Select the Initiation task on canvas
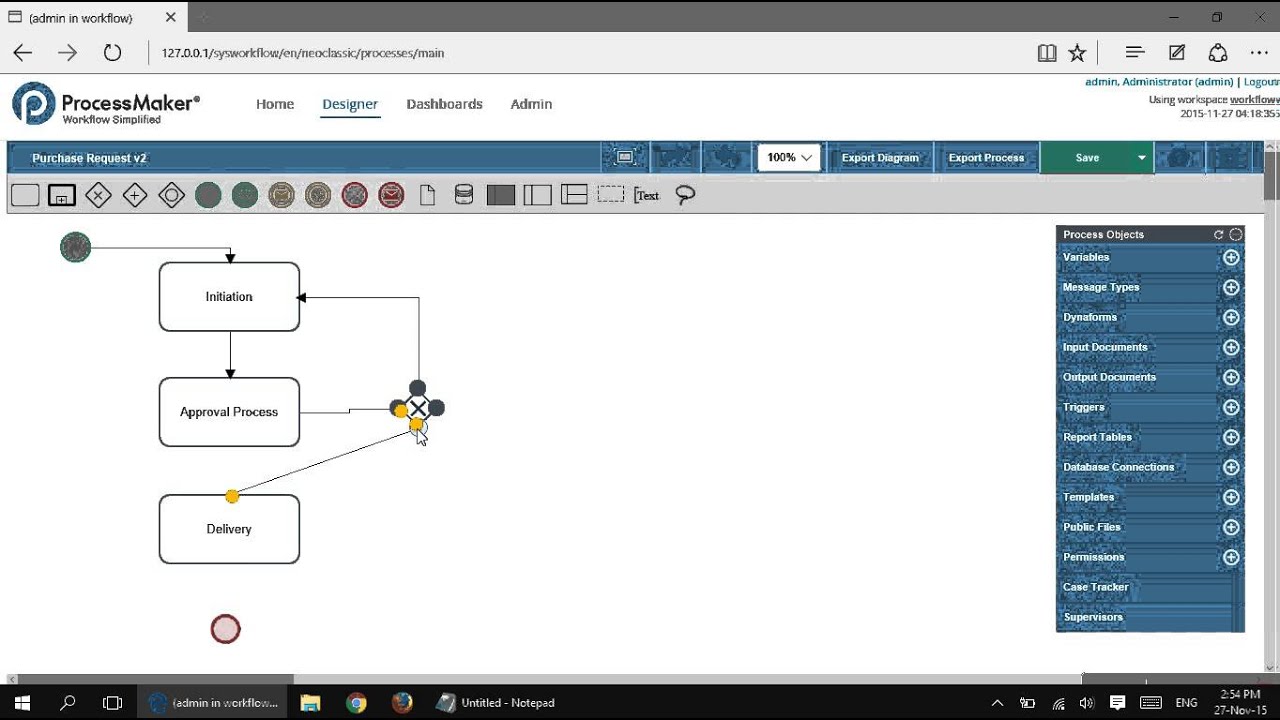Image resolution: width=1280 pixels, height=720 pixels. point(229,297)
